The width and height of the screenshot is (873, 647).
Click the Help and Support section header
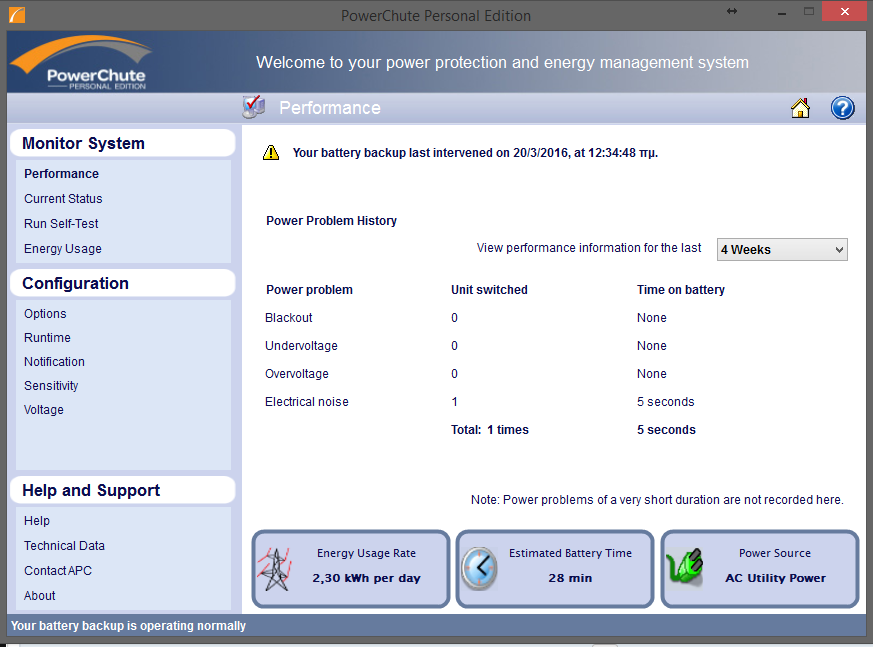pos(122,491)
